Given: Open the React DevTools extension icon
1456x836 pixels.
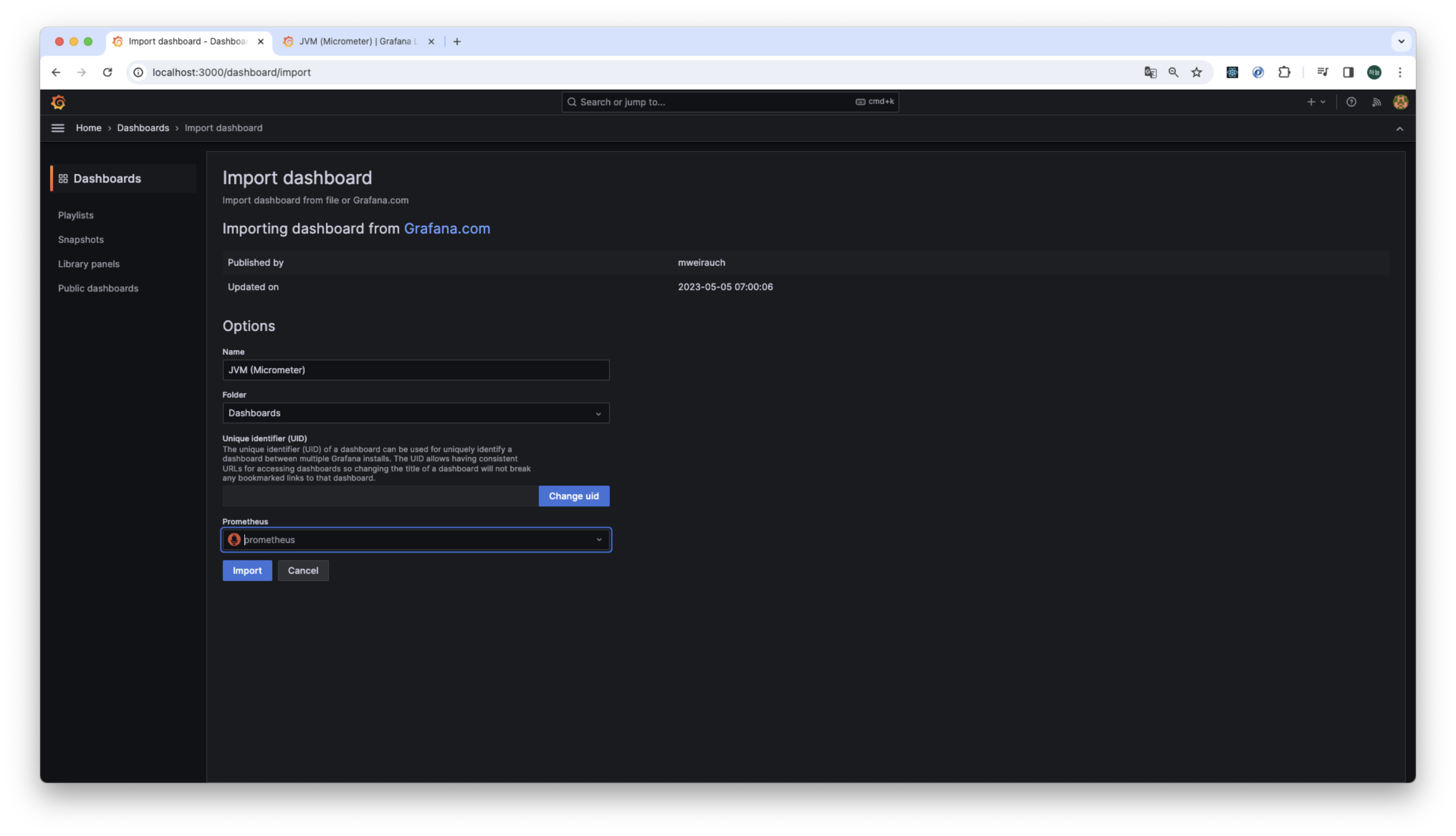Looking at the screenshot, I should click(1232, 72).
